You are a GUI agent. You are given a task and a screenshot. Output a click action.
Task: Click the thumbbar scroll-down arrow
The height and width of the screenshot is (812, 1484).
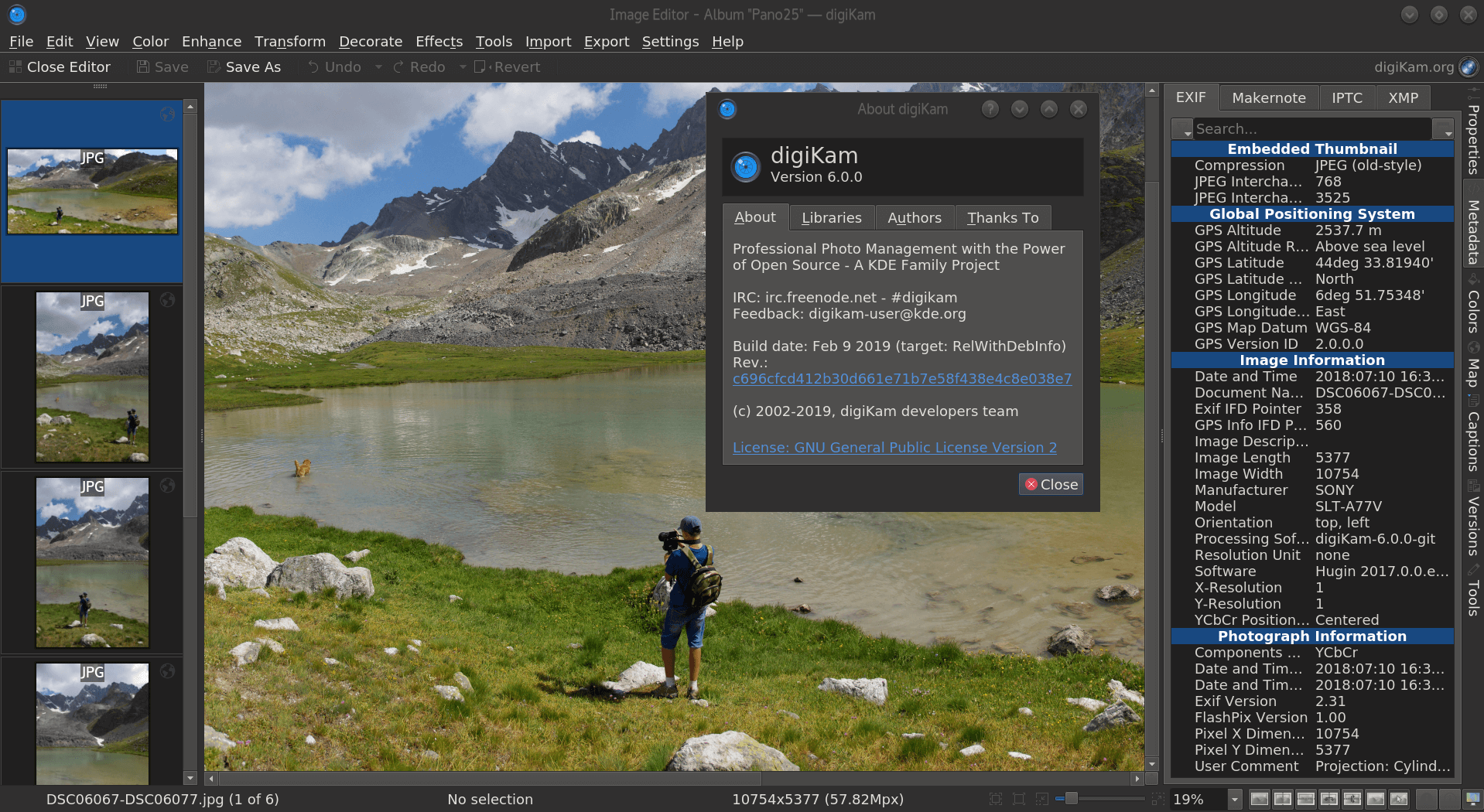coord(190,777)
